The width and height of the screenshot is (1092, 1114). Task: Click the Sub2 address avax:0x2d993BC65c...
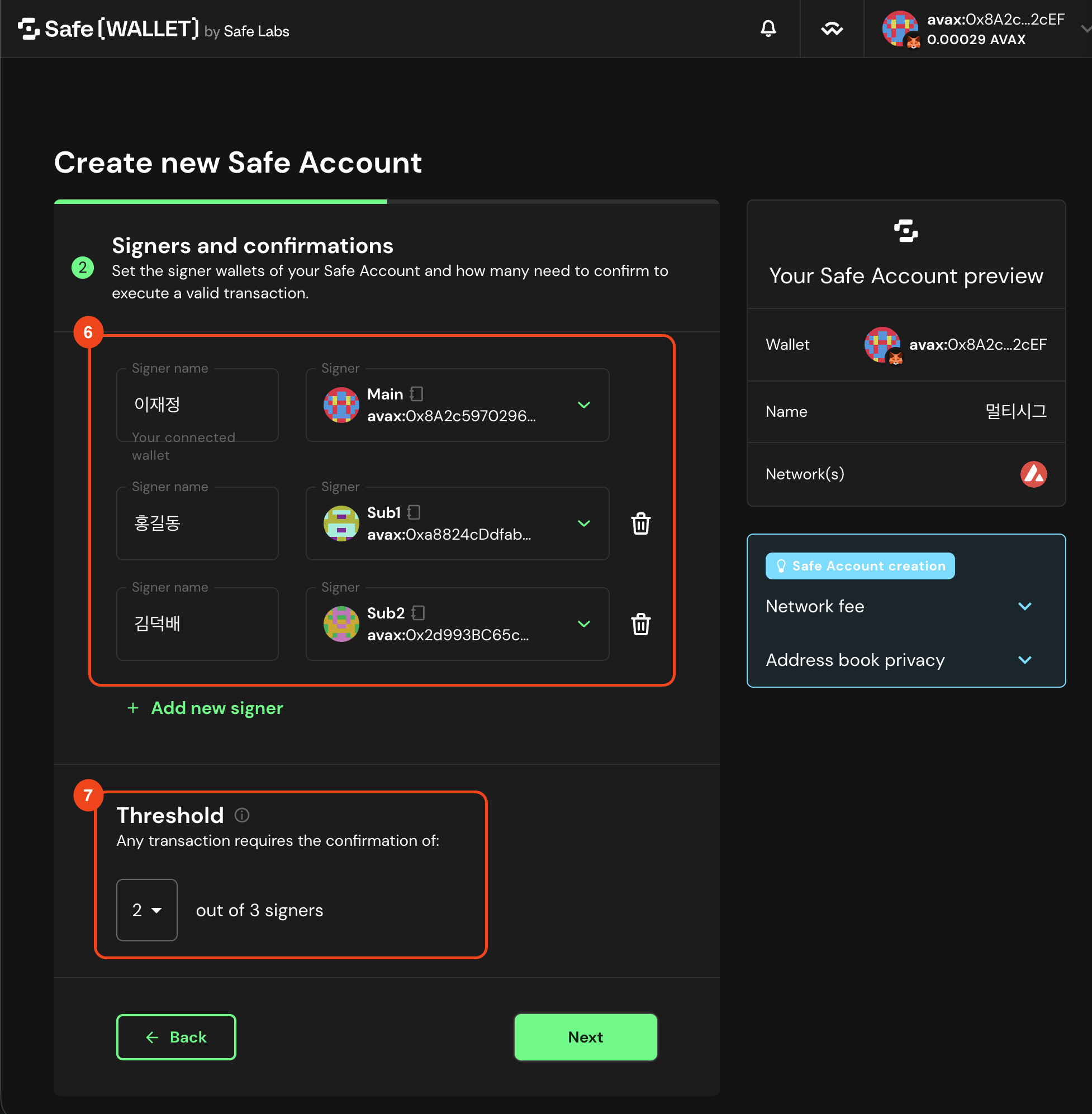pos(448,635)
